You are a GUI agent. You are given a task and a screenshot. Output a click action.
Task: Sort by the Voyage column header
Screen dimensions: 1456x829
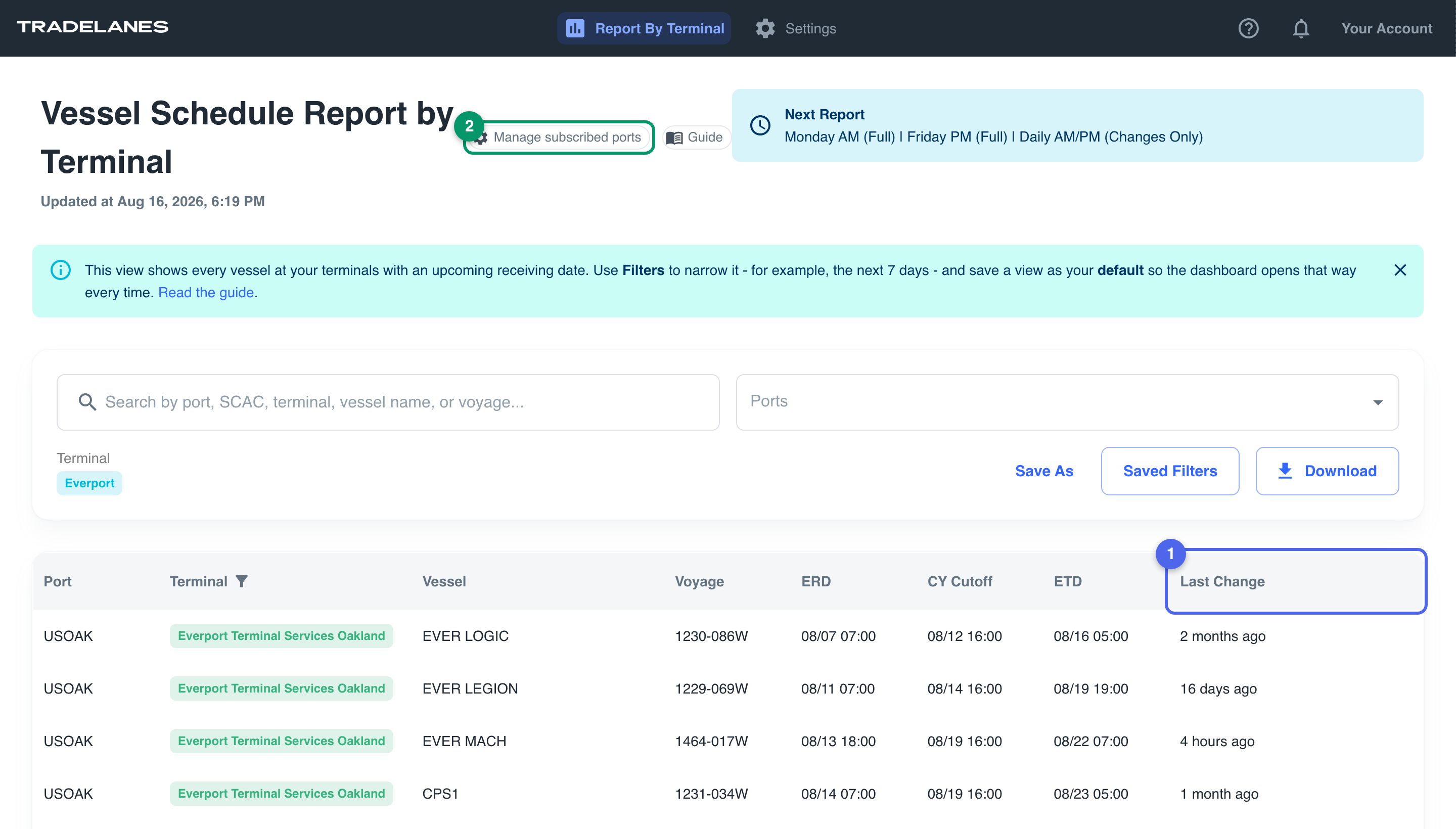699,581
